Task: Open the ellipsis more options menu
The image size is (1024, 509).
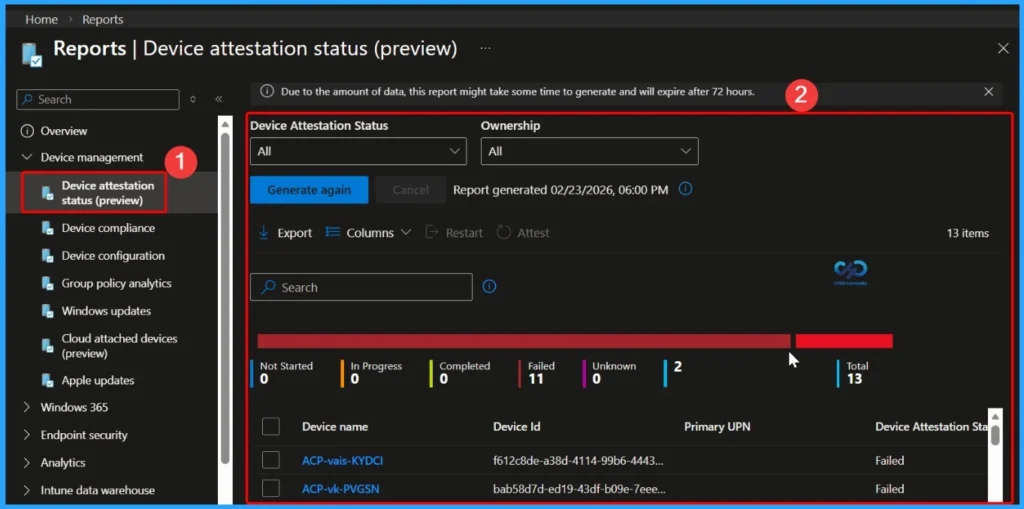Action: coord(485,48)
